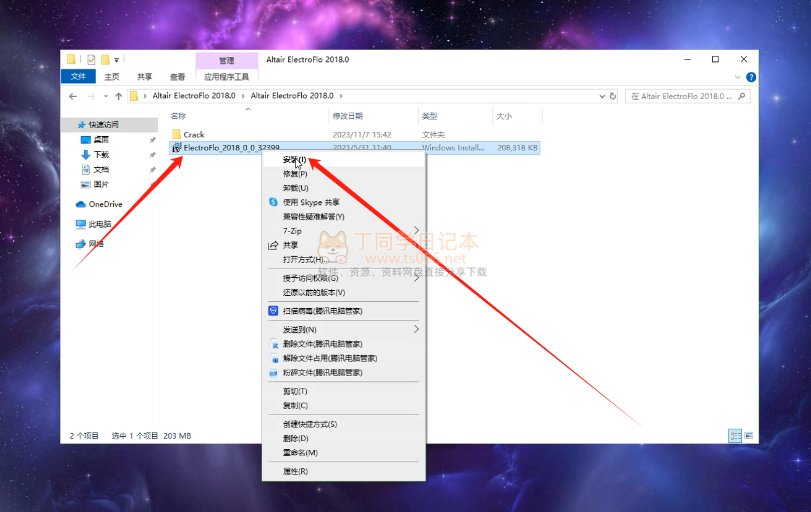Open the quick access toolbar customize dropdown

pos(116,61)
